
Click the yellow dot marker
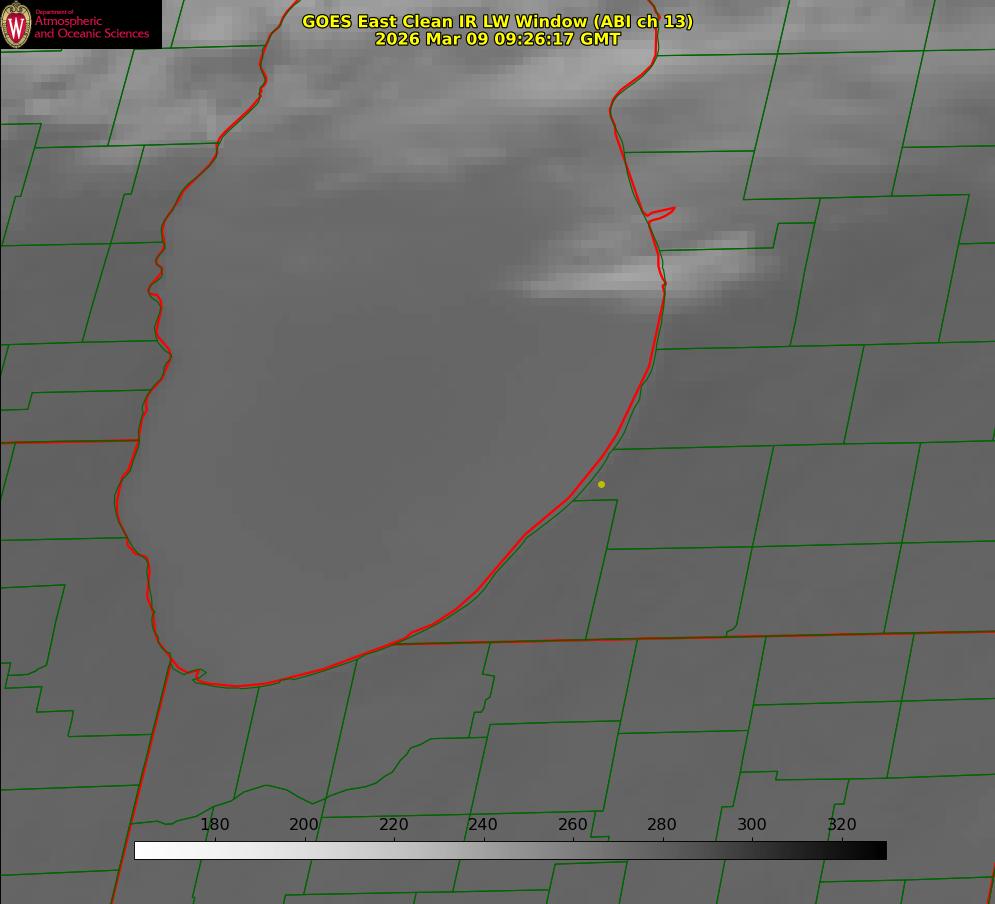[601, 485]
